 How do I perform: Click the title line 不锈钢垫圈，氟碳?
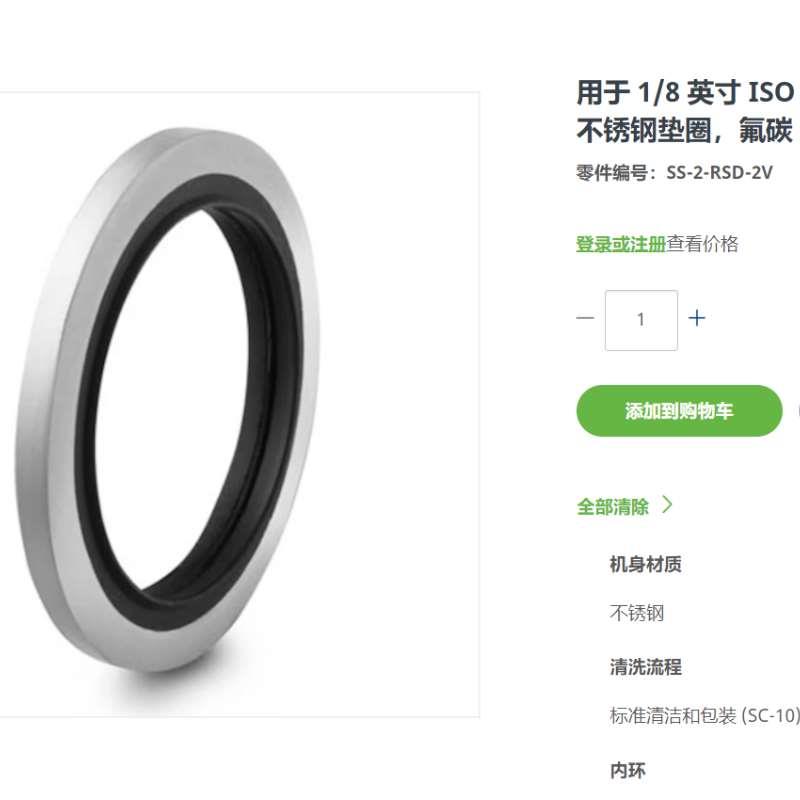click(685, 131)
